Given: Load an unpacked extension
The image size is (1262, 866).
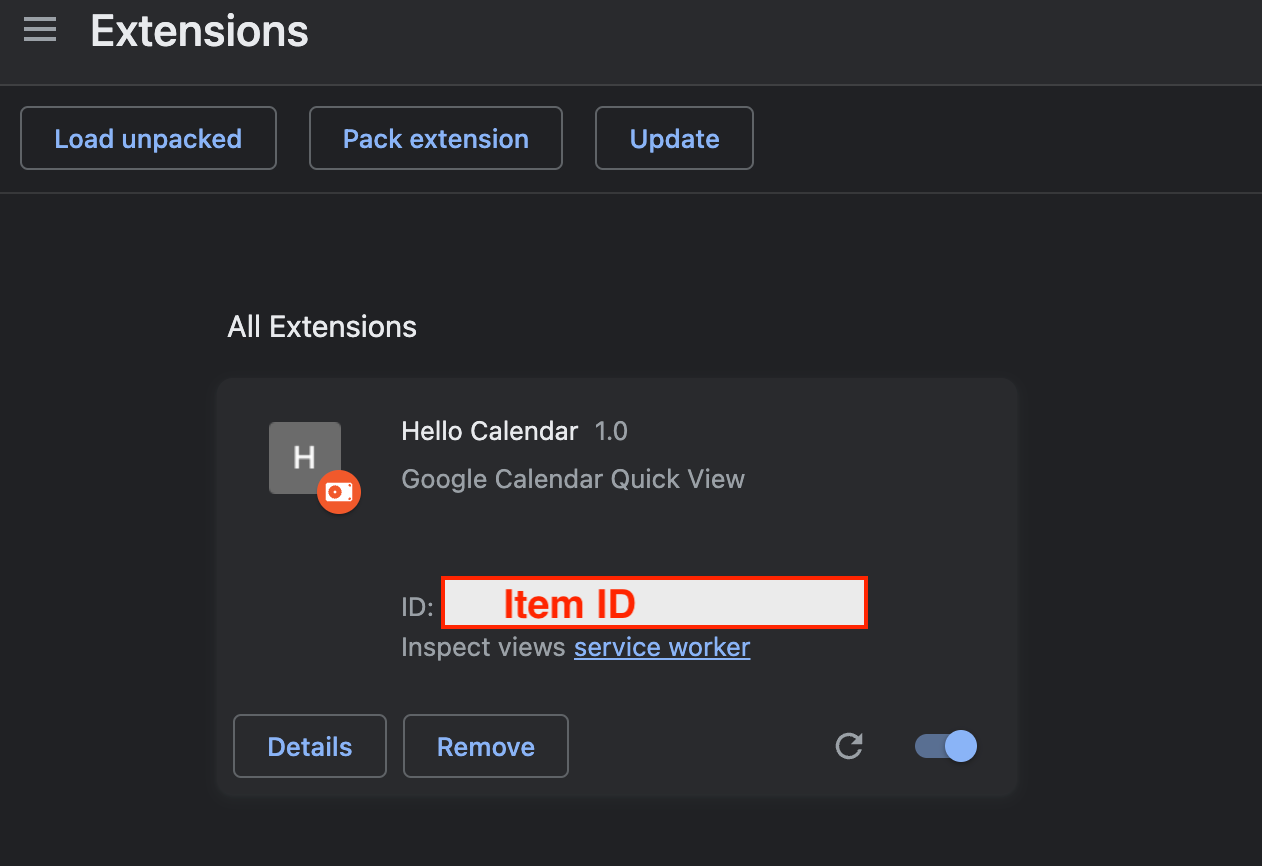Looking at the screenshot, I should pos(148,138).
